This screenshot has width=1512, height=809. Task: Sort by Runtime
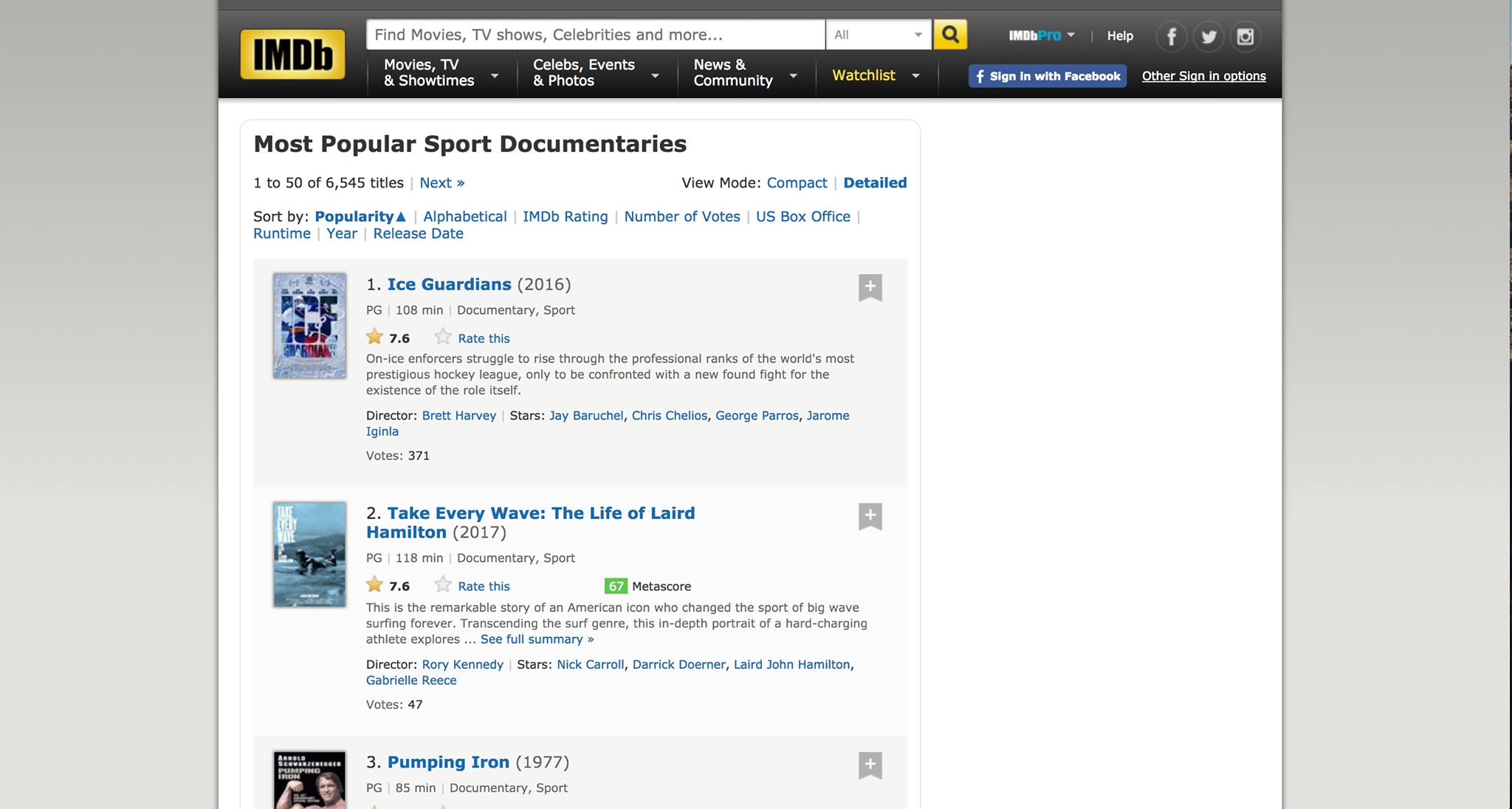282,234
